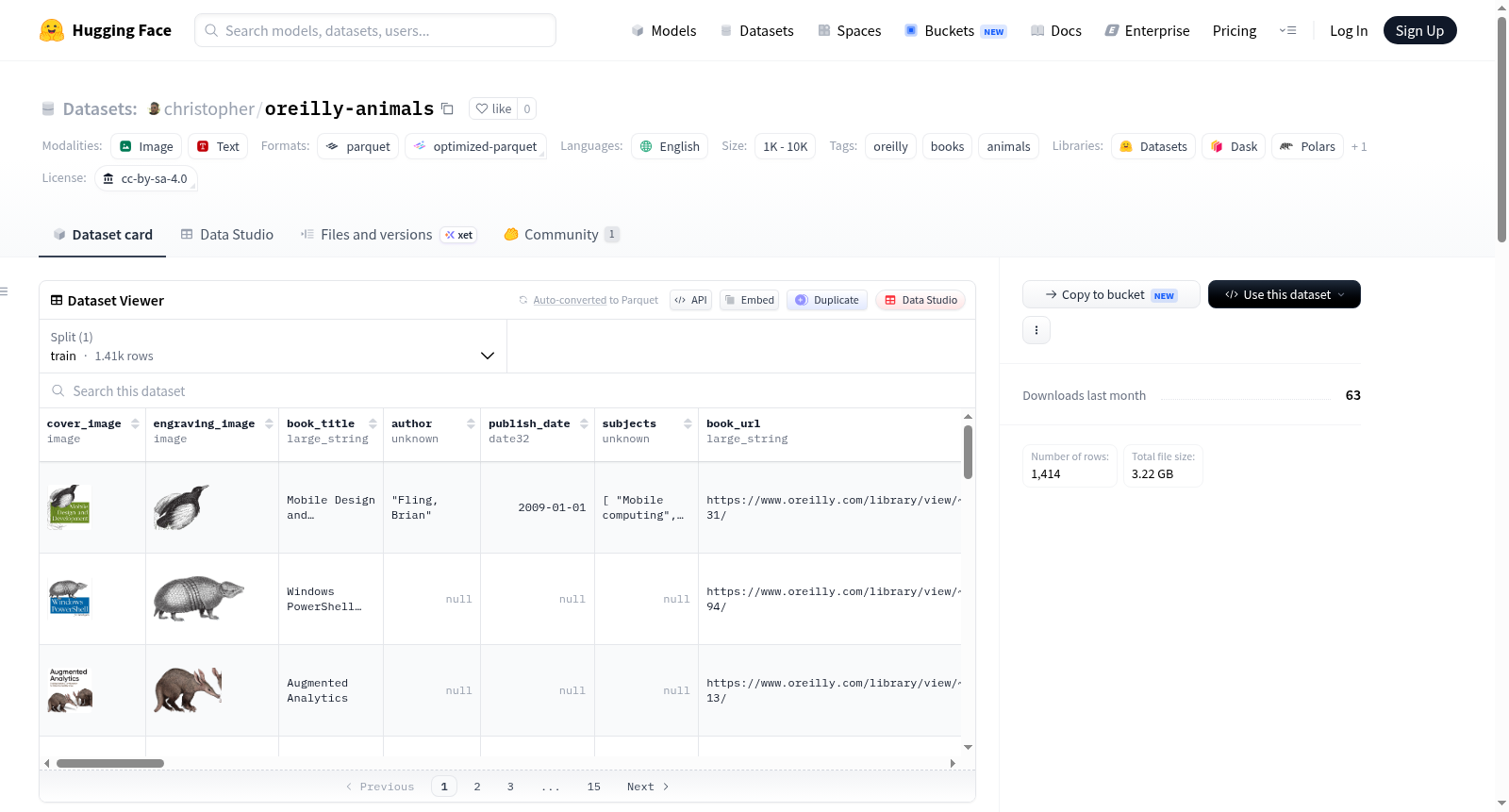Open the API button in Dataset Viewer
Image resolution: width=1509 pixels, height=812 pixels.
(x=690, y=300)
